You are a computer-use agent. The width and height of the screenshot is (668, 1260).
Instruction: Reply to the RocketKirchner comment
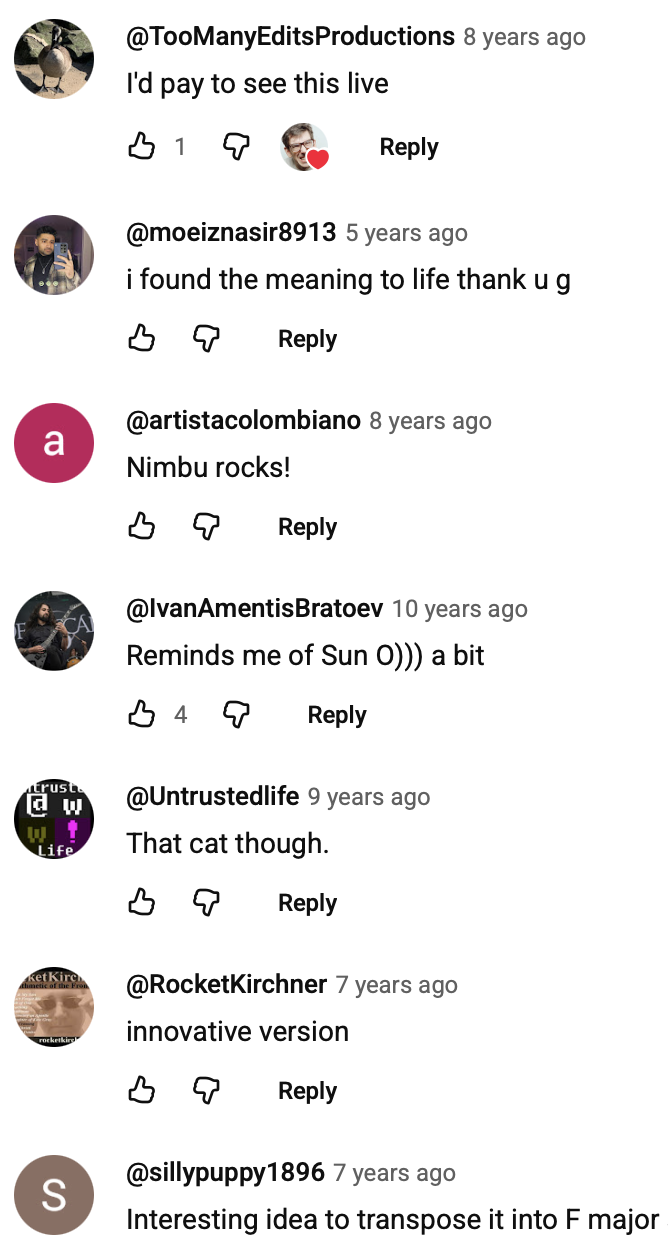coord(307,1091)
